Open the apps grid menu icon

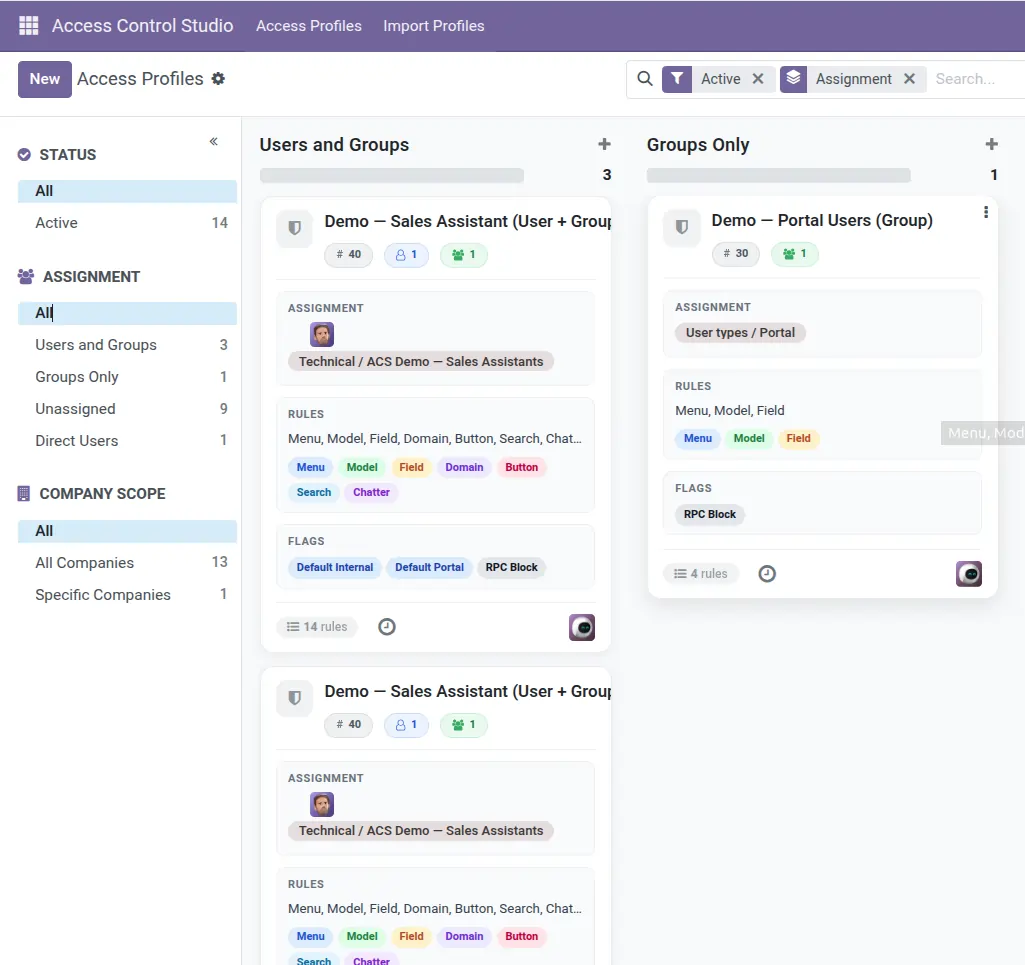point(29,25)
